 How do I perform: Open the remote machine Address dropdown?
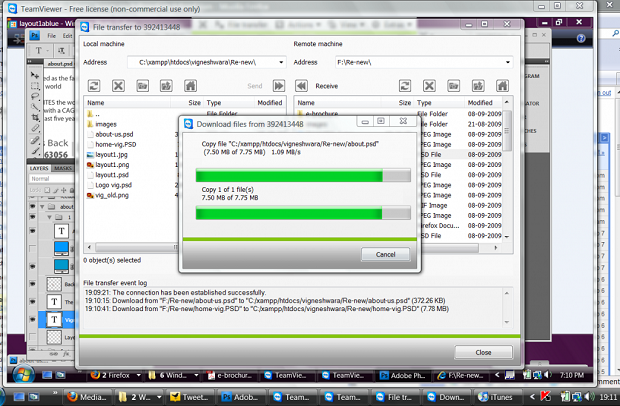click(x=508, y=62)
